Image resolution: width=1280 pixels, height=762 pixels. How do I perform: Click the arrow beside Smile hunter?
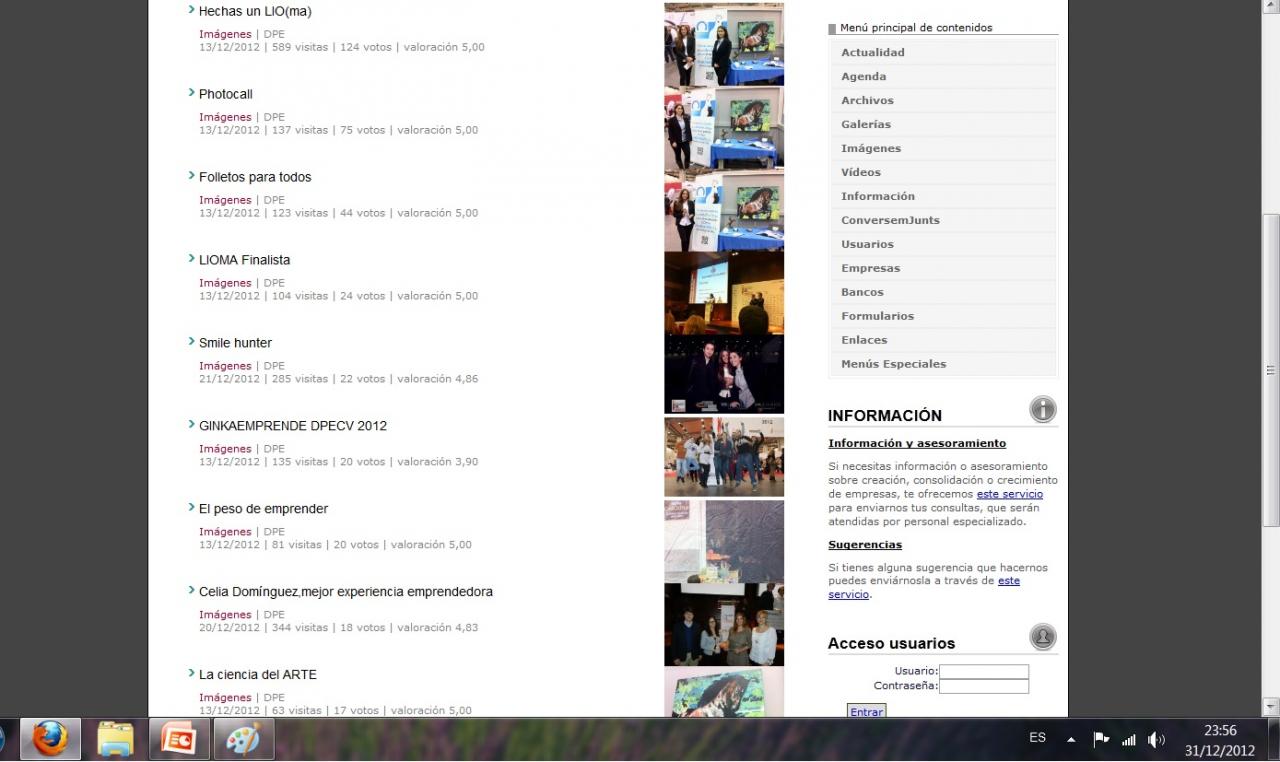pos(191,342)
